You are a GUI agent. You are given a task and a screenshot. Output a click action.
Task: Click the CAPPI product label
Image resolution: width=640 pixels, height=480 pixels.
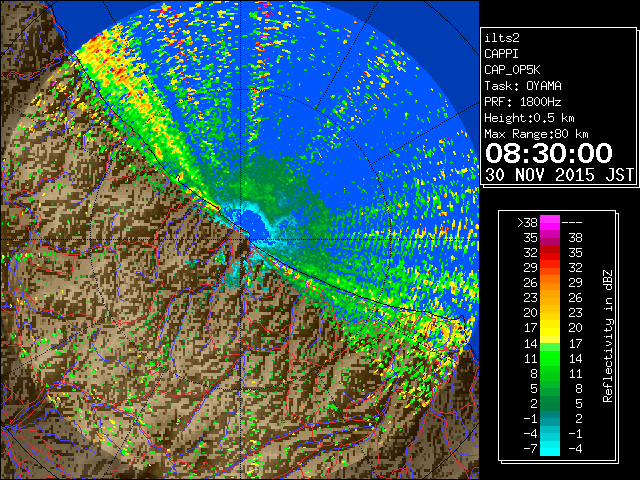tap(501, 54)
